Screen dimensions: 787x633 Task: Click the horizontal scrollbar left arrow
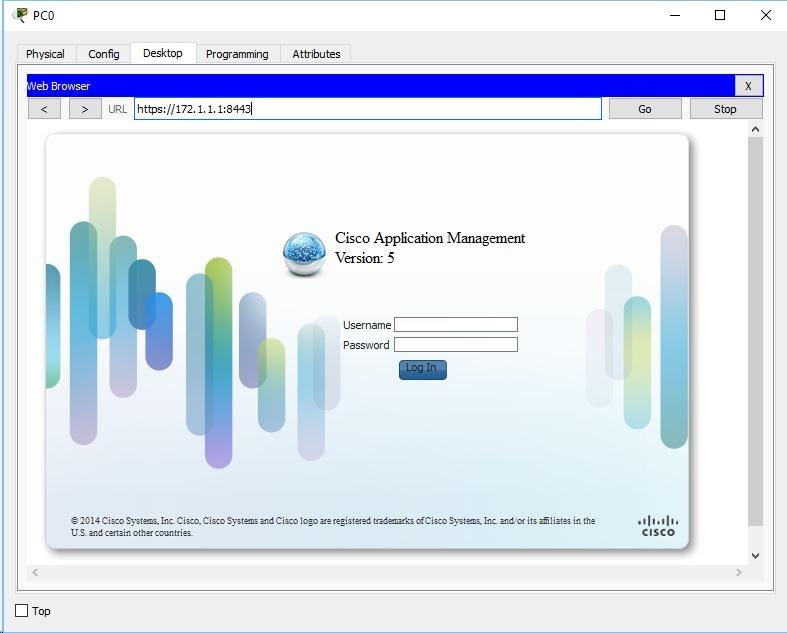click(35, 572)
